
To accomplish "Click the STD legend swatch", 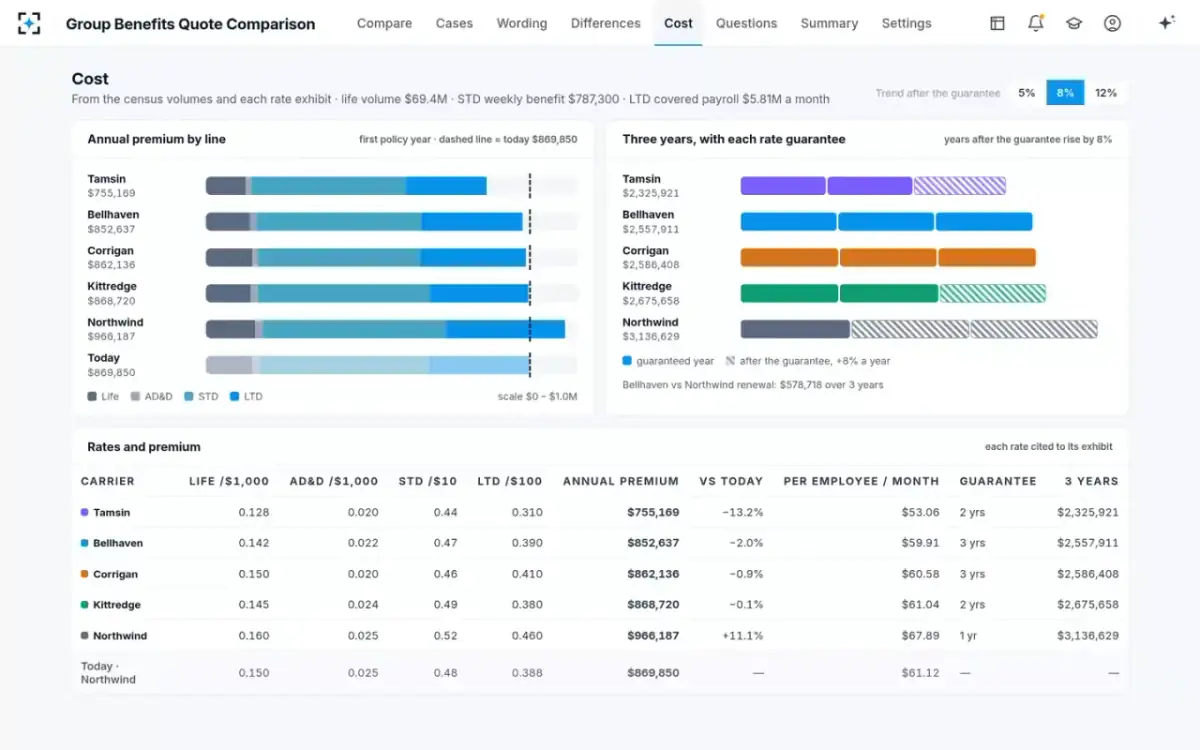I will click(188, 397).
